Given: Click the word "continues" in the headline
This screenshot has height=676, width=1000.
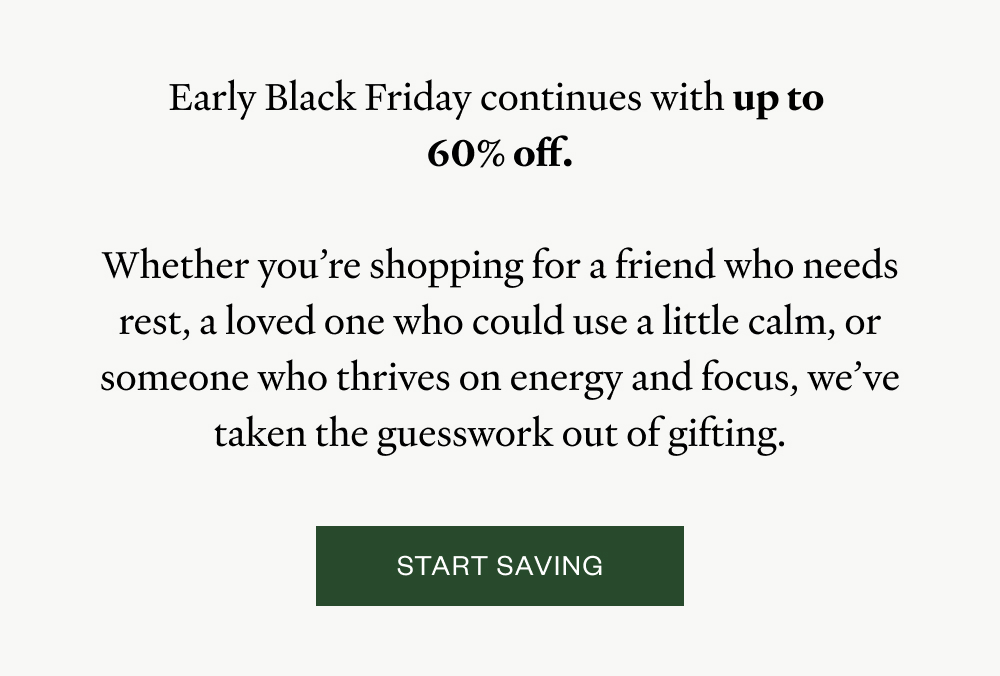Looking at the screenshot, I should point(560,98).
